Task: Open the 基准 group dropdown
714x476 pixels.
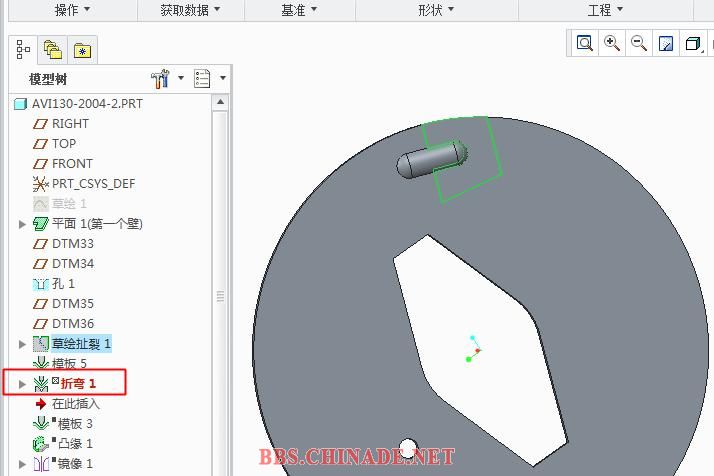Action: [299, 10]
